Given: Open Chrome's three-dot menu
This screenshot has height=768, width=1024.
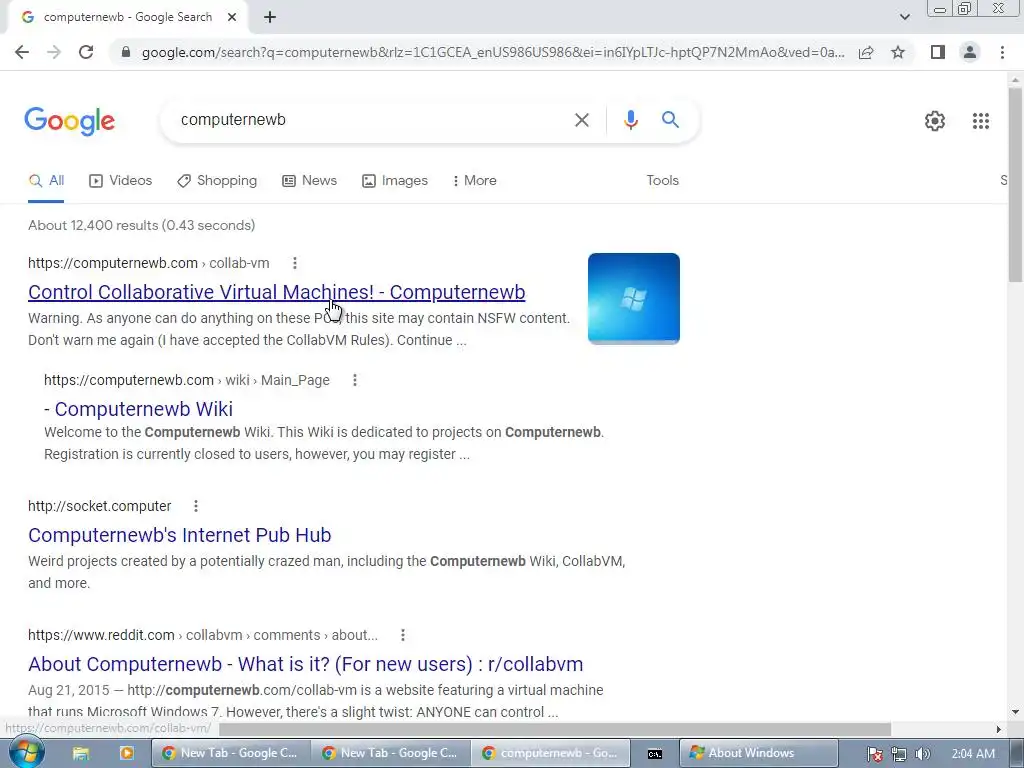Looking at the screenshot, I should point(1002,52).
